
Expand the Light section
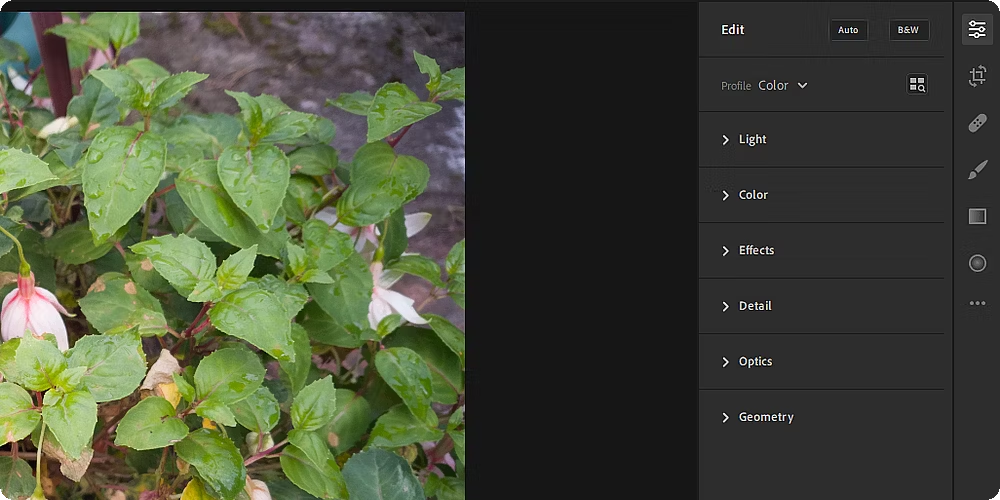pos(821,139)
